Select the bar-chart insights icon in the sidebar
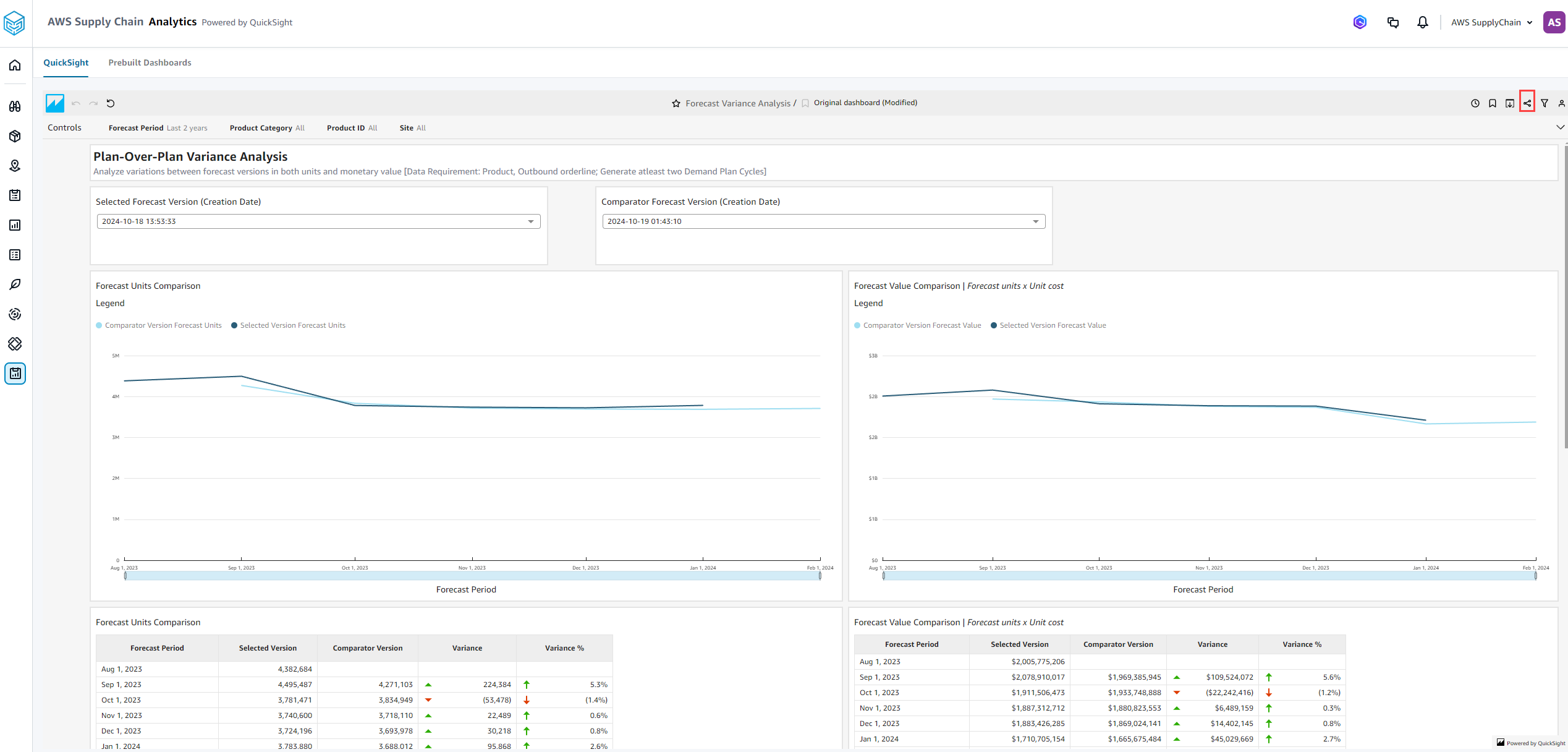The width and height of the screenshot is (1568, 752). (x=15, y=225)
